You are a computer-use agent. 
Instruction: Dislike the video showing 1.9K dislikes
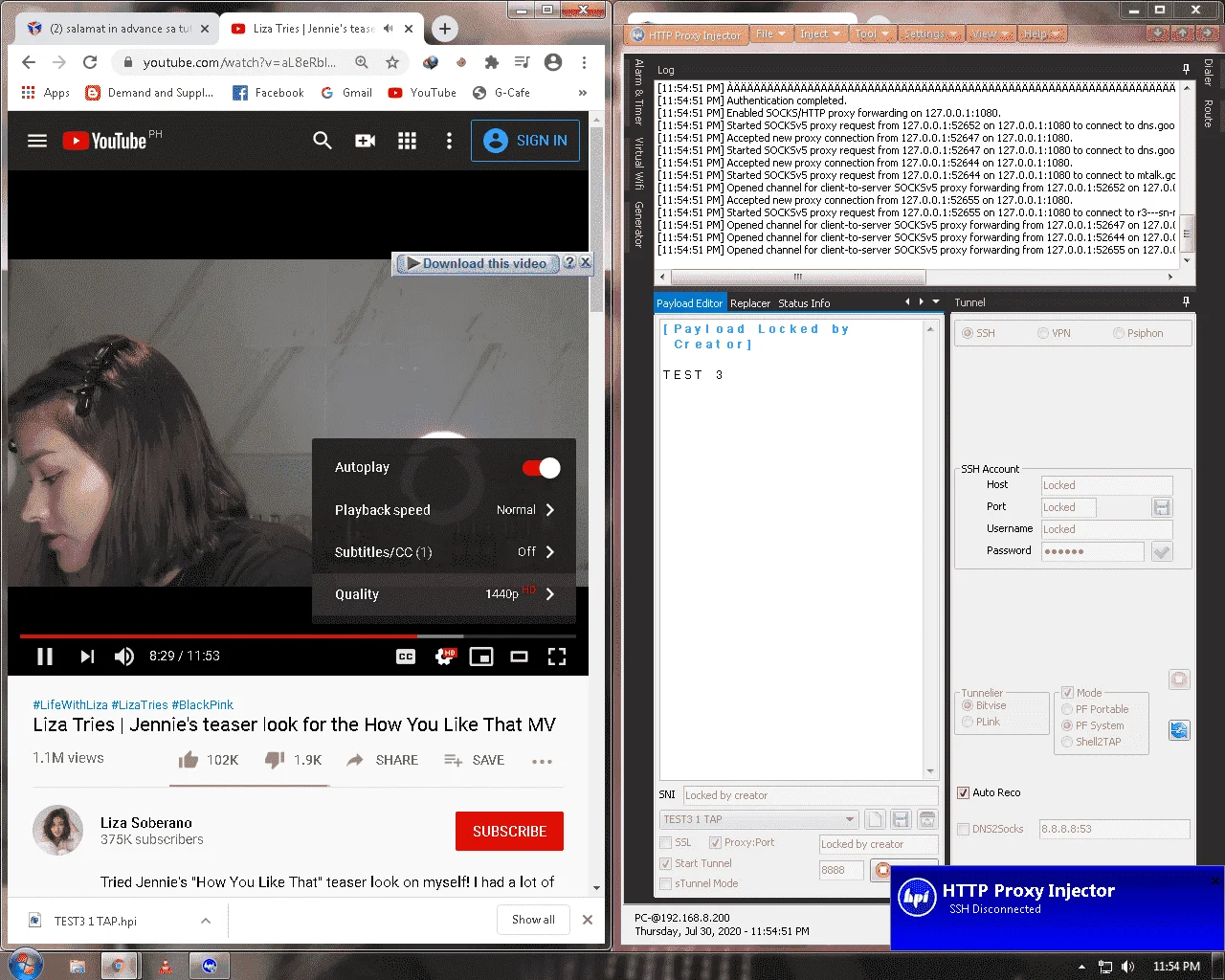[293, 760]
